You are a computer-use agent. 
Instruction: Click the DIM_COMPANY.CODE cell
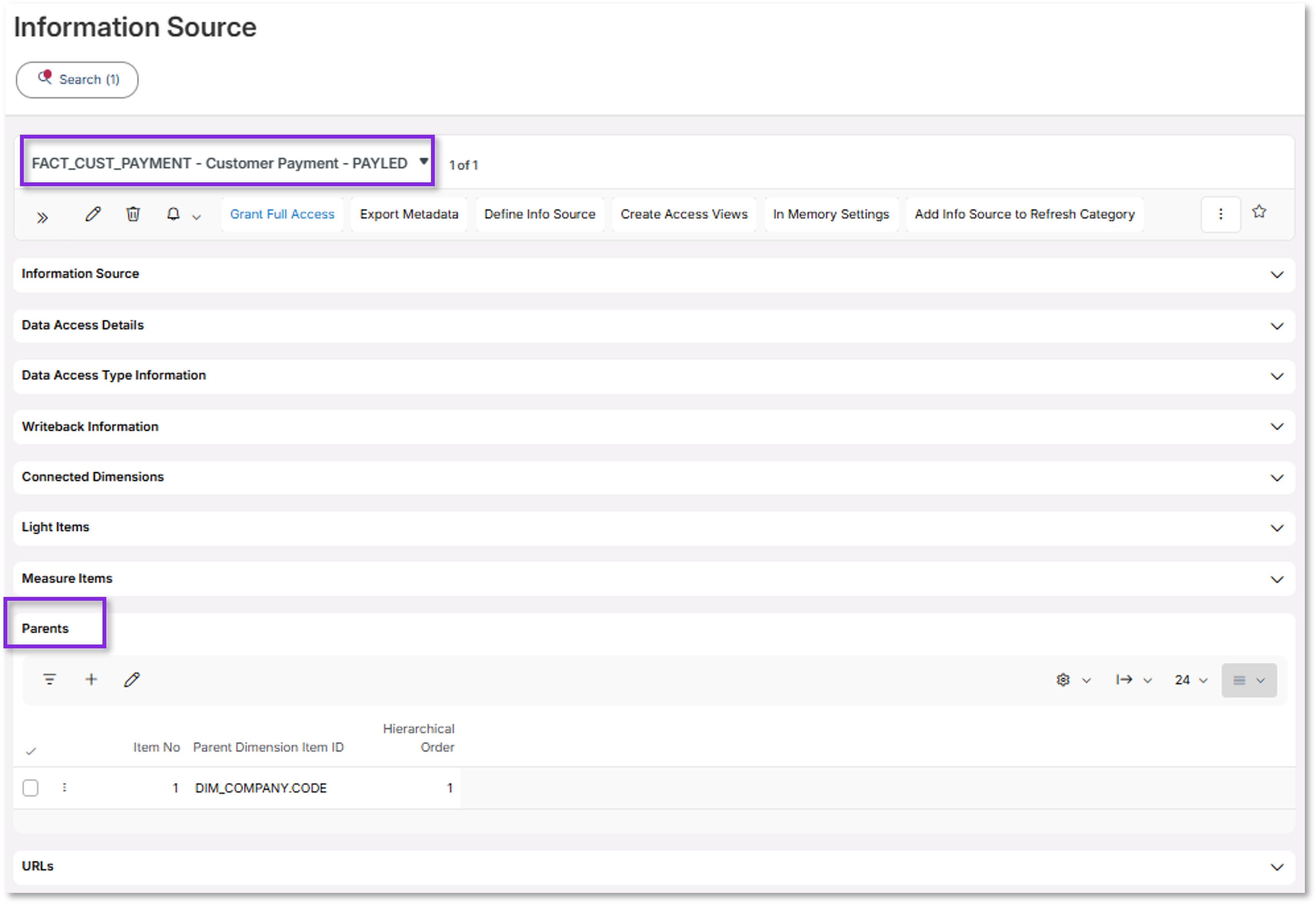point(261,788)
